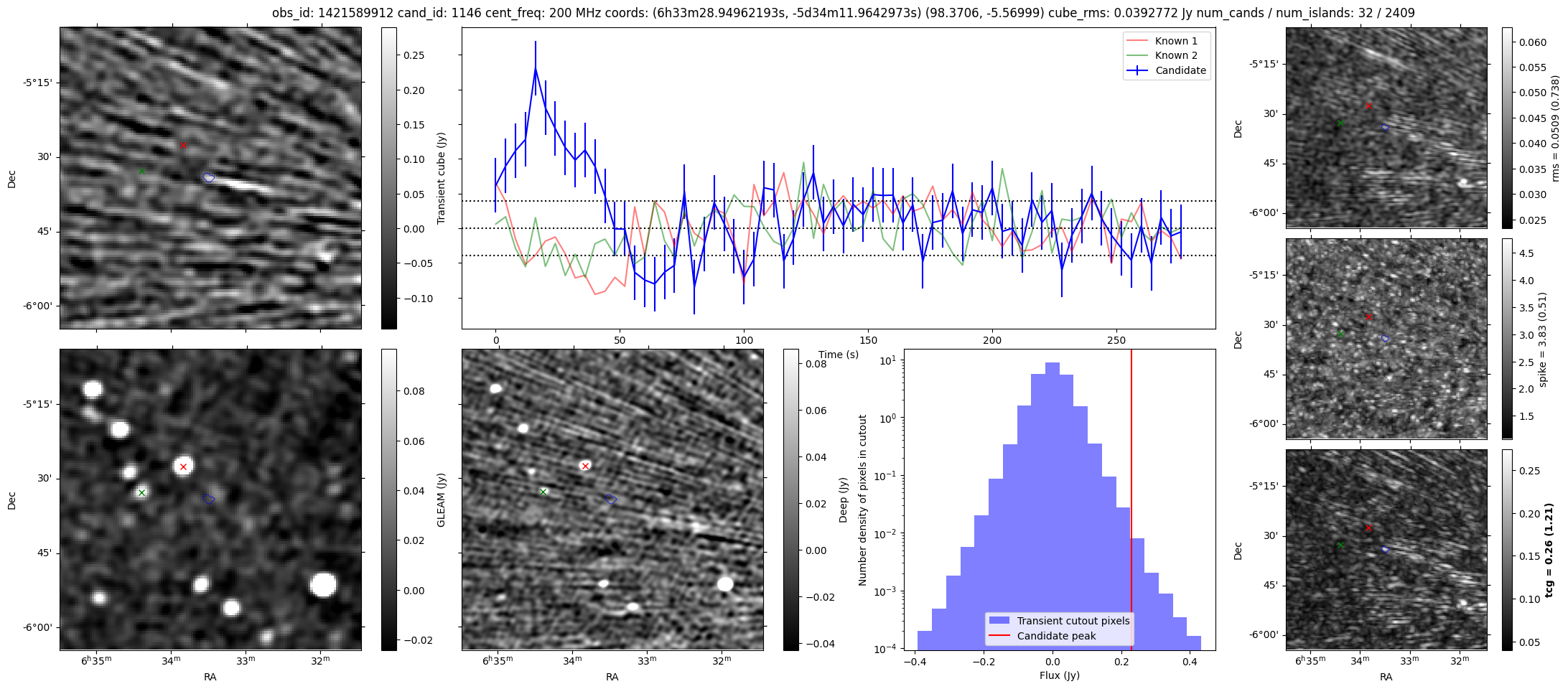Click green X marker in rms map
This screenshot has height=689, width=1568.
pos(1340,123)
